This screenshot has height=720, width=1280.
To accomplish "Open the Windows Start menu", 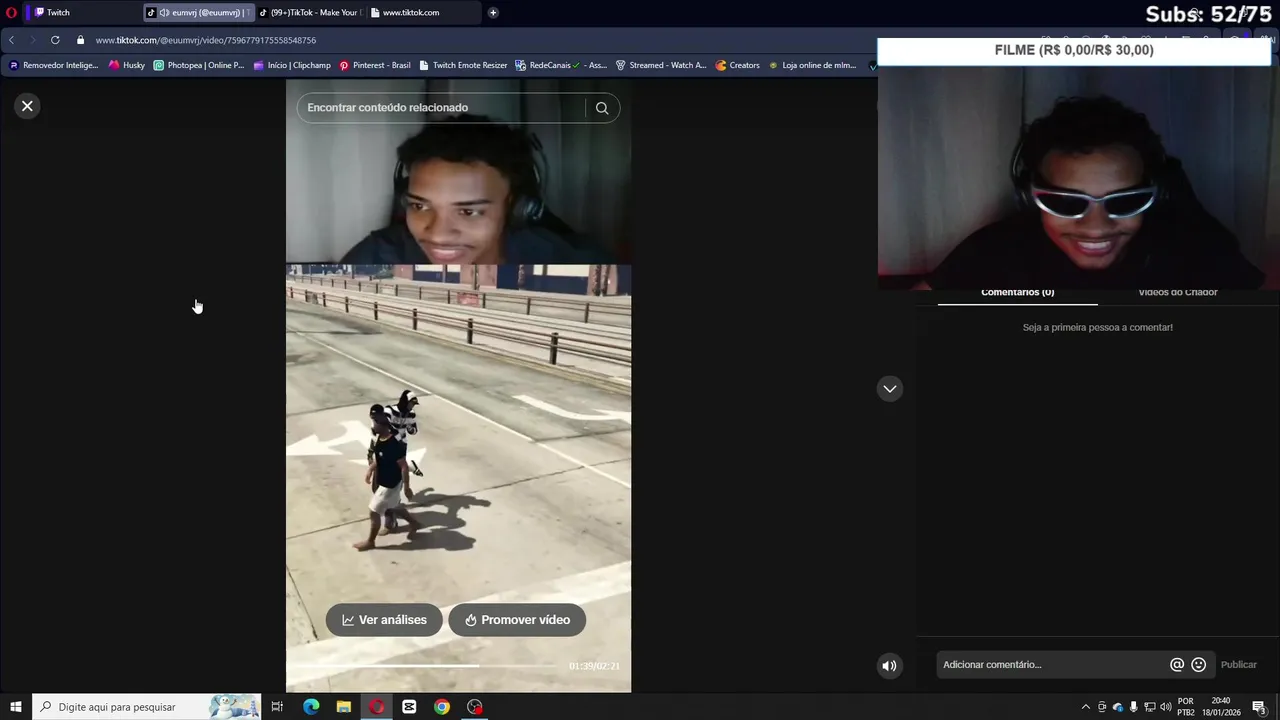I will click(15, 707).
